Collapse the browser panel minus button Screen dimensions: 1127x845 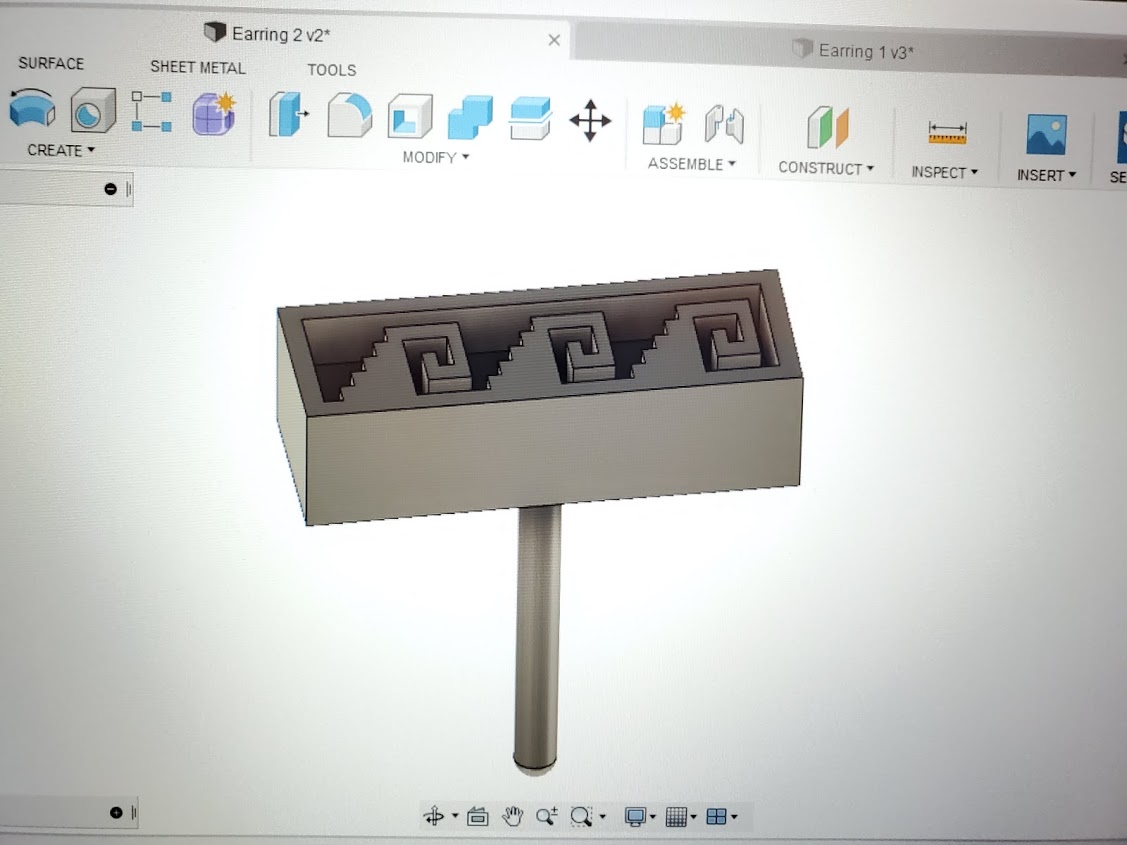tap(110, 189)
